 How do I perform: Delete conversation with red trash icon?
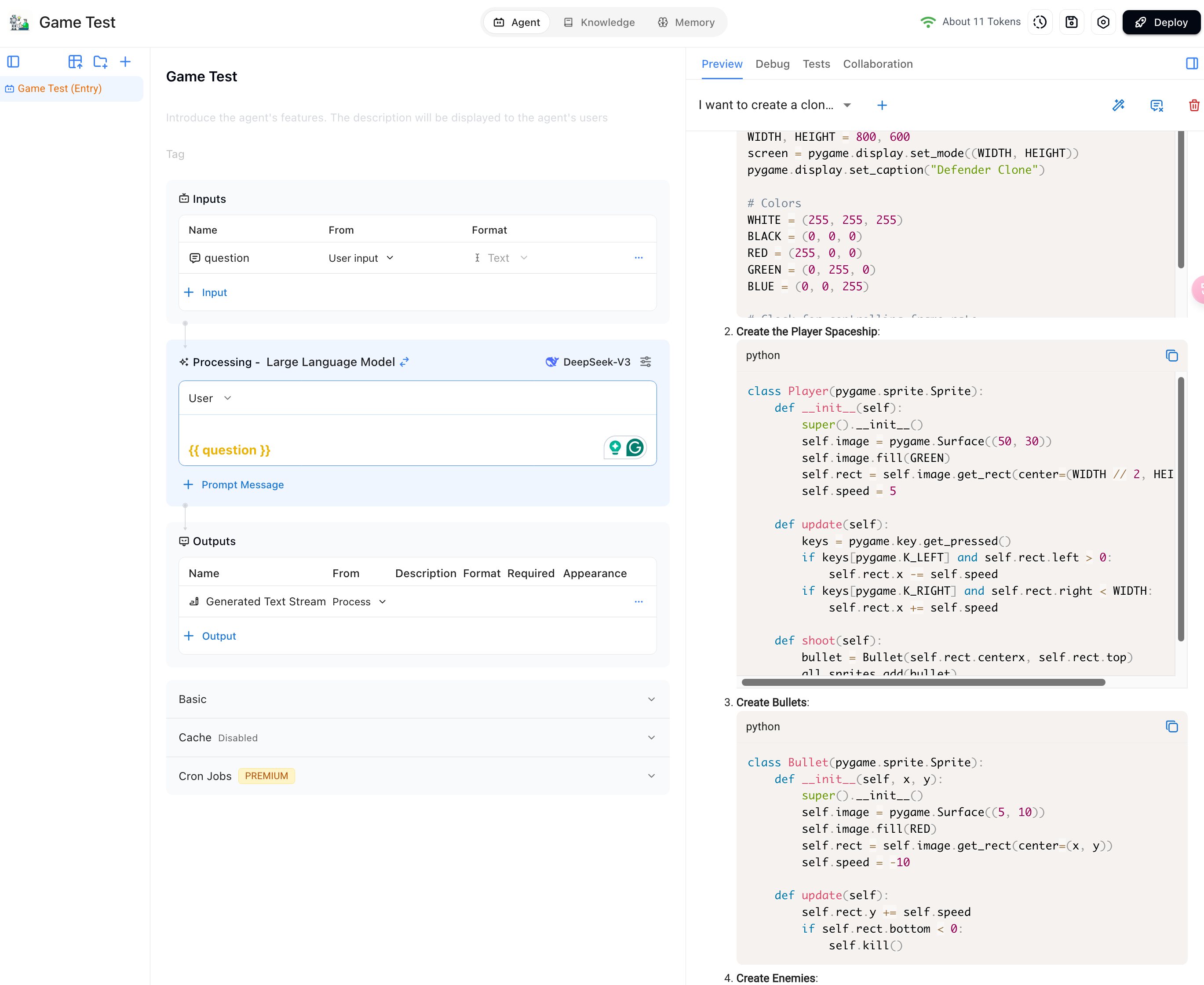1194,105
